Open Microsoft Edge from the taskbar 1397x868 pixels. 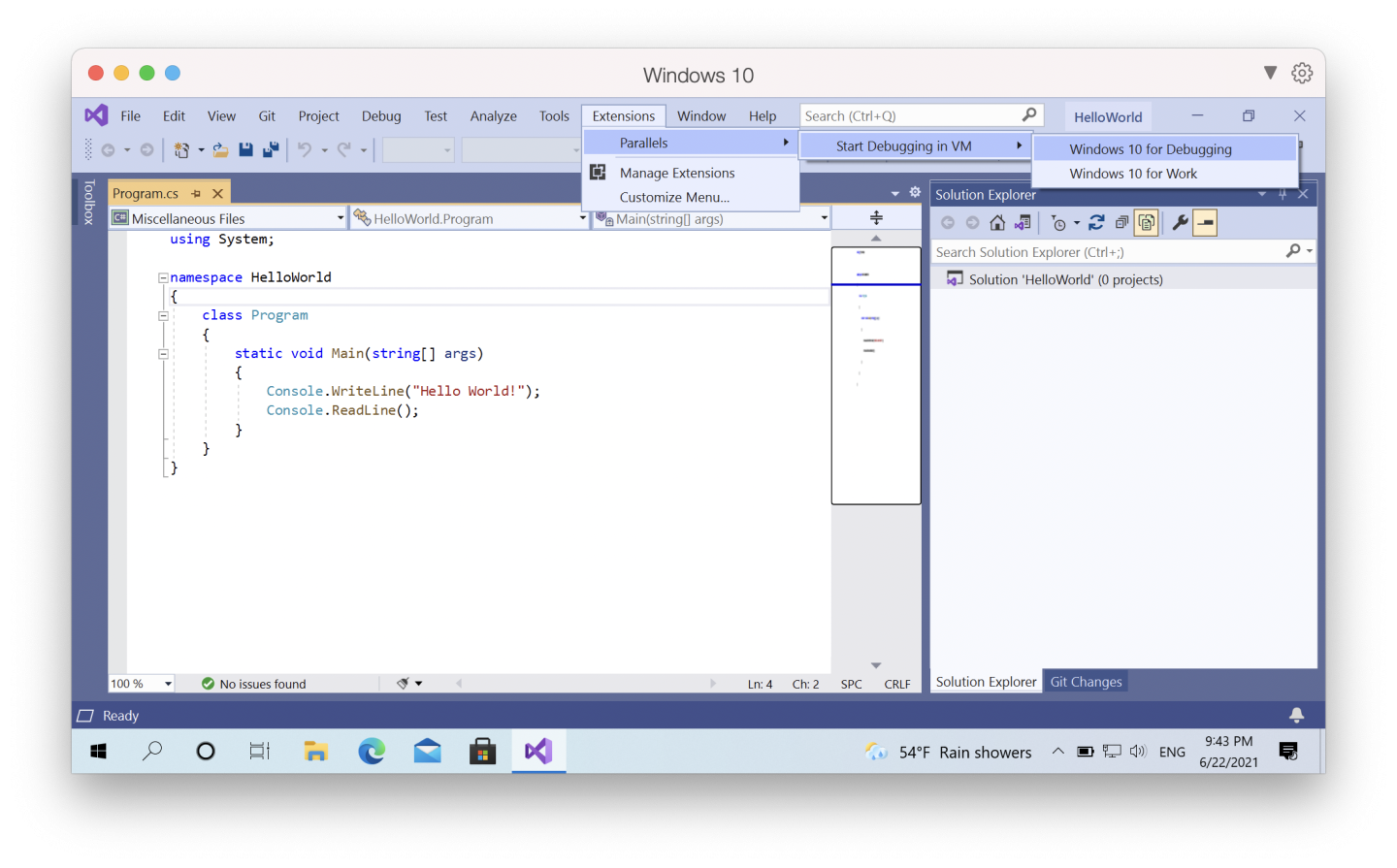(x=372, y=752)
